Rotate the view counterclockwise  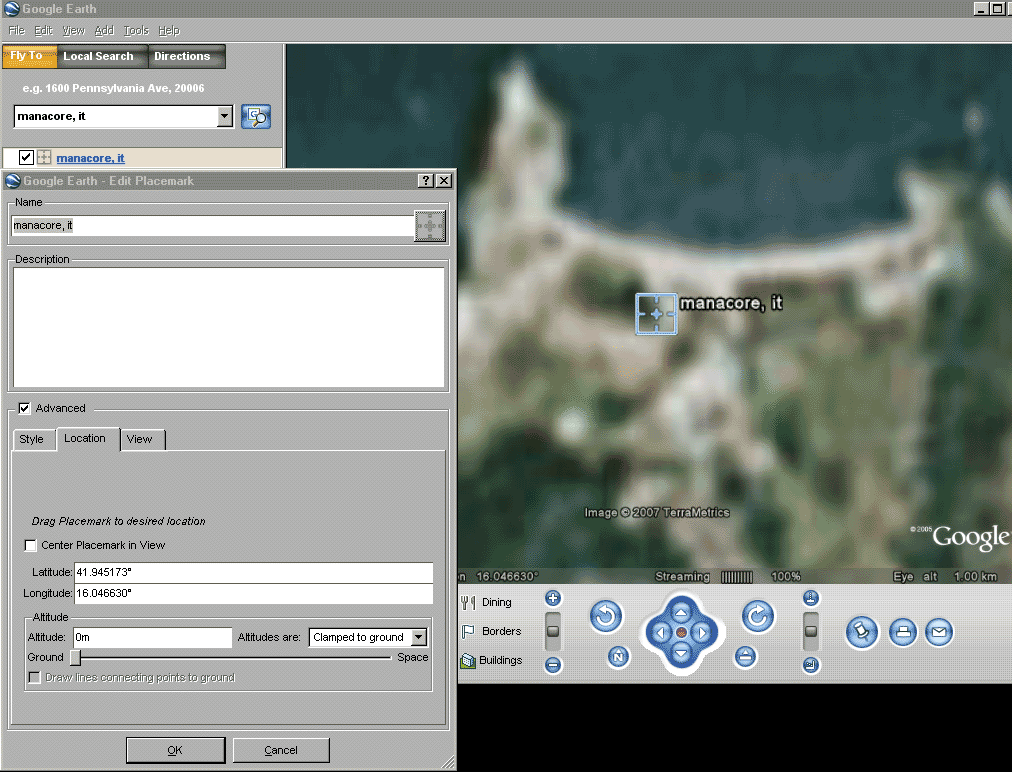pos(605,617)
